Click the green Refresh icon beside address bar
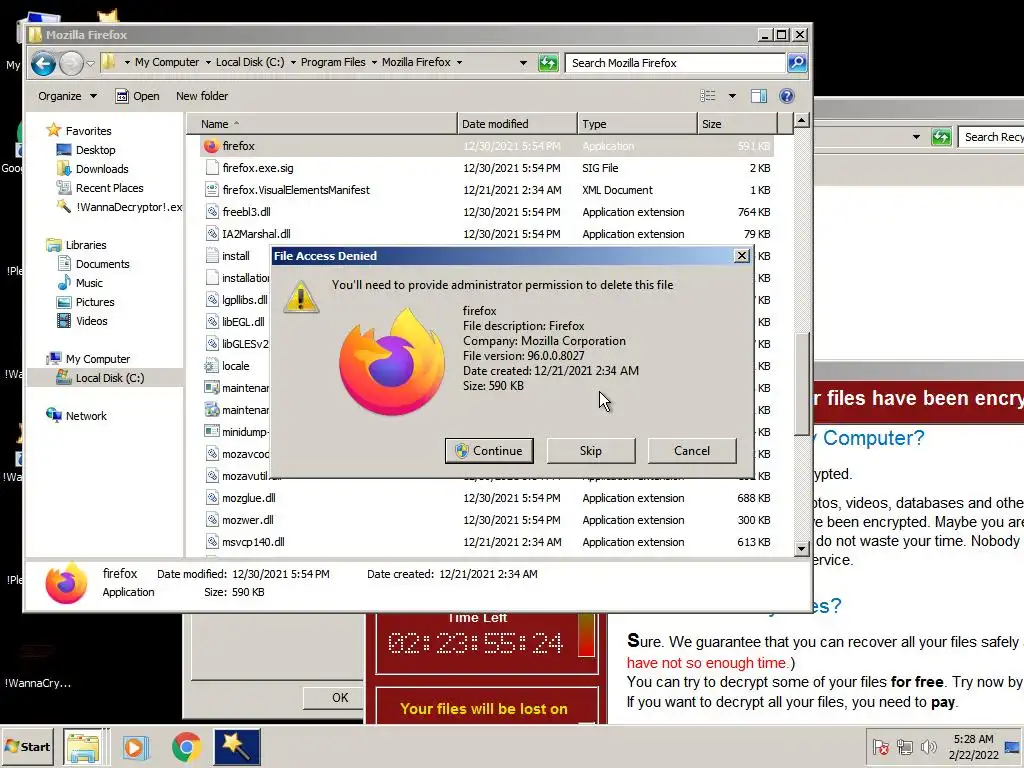The width and height of the screenshot is (1024, 768). coord(548,63)
